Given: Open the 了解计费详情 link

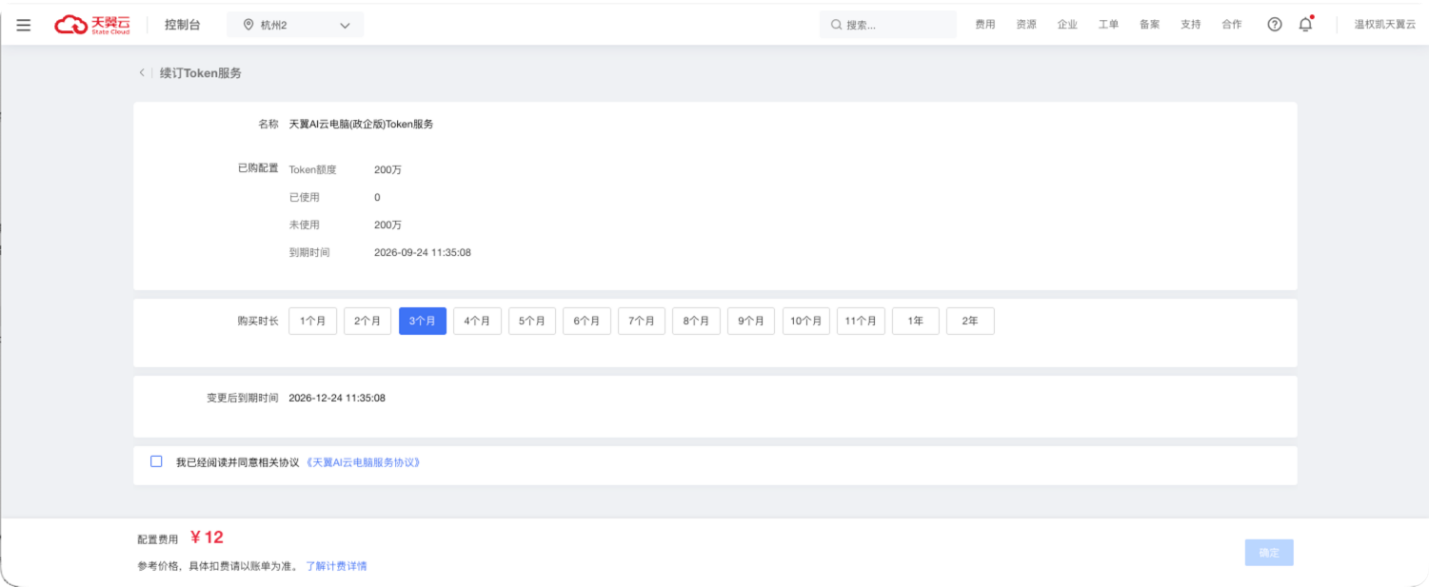Looking at the screenshot, I should pyautogui.click(x=336, y=566).
